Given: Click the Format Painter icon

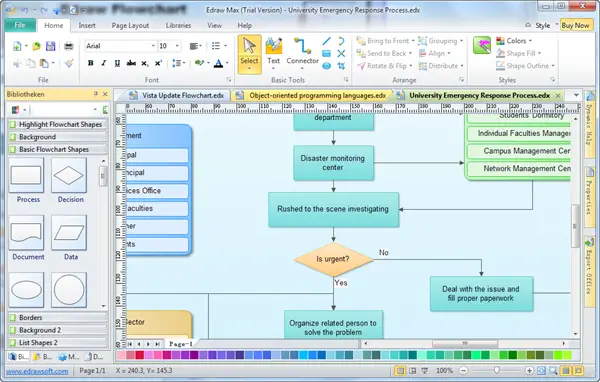Looking at the screenshot, I should click(69, 63).
